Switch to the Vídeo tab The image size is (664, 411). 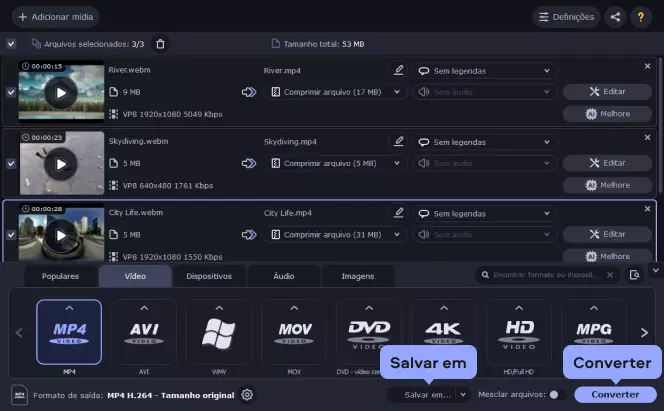135,276
